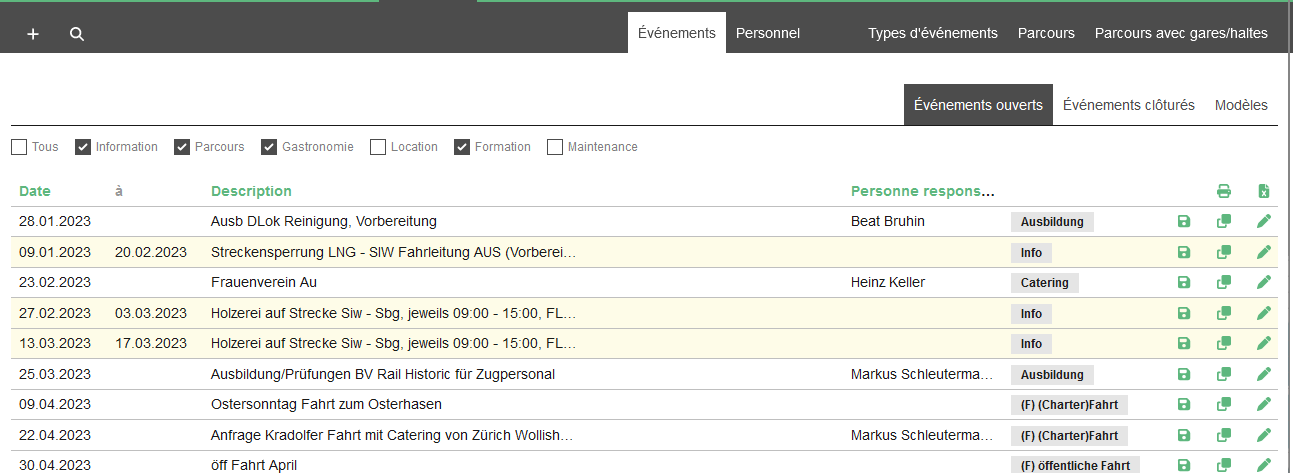Tick the Location checkbox
Screen dimensions: 1293x473
coord(378,147)
